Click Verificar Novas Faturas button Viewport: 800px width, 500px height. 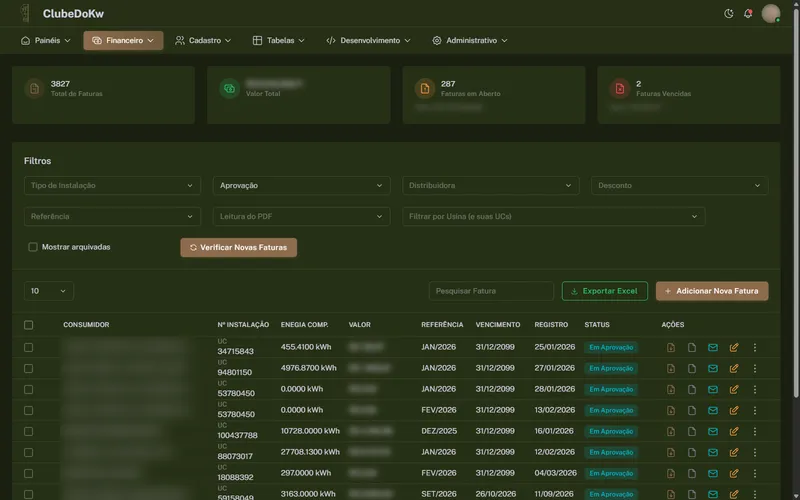tap(238, 247)
